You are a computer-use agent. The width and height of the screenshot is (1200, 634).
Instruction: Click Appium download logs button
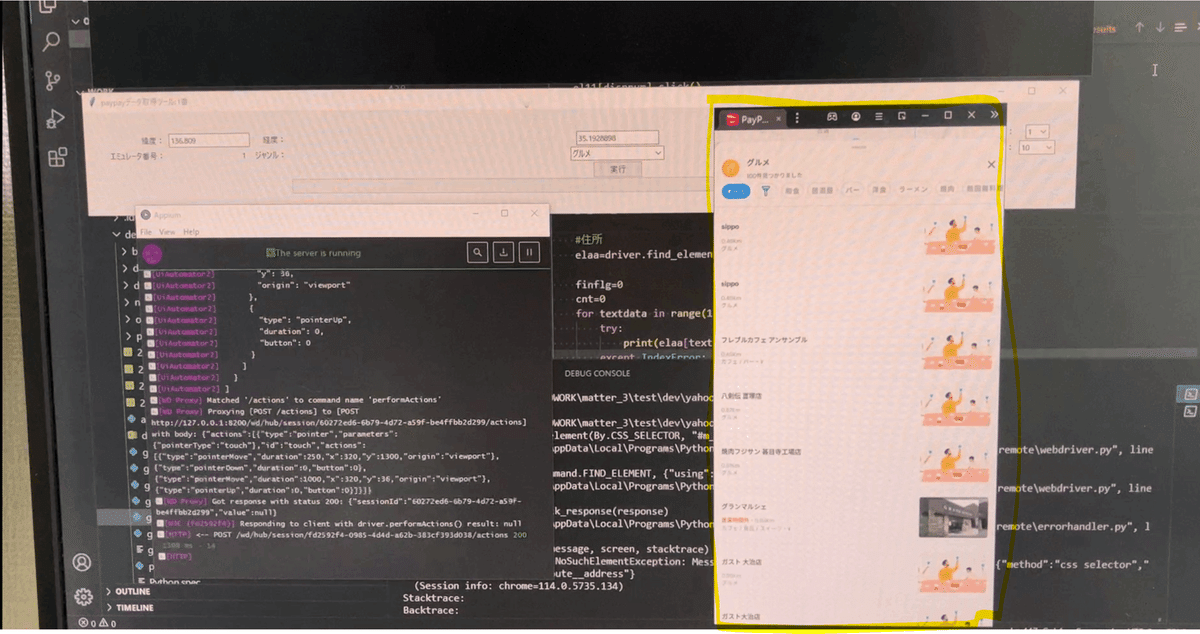coord(504,253)
